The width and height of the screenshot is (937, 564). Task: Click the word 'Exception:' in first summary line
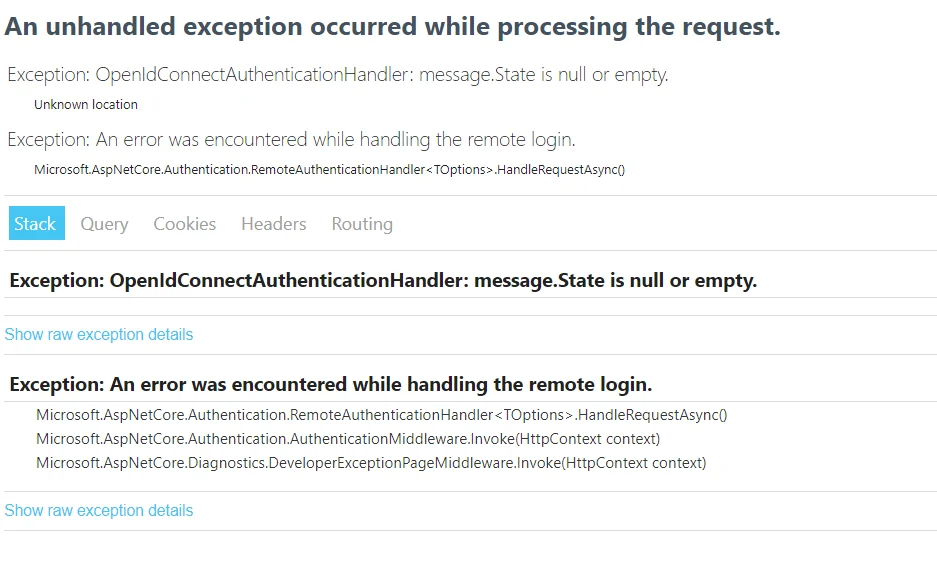(48, 75)
